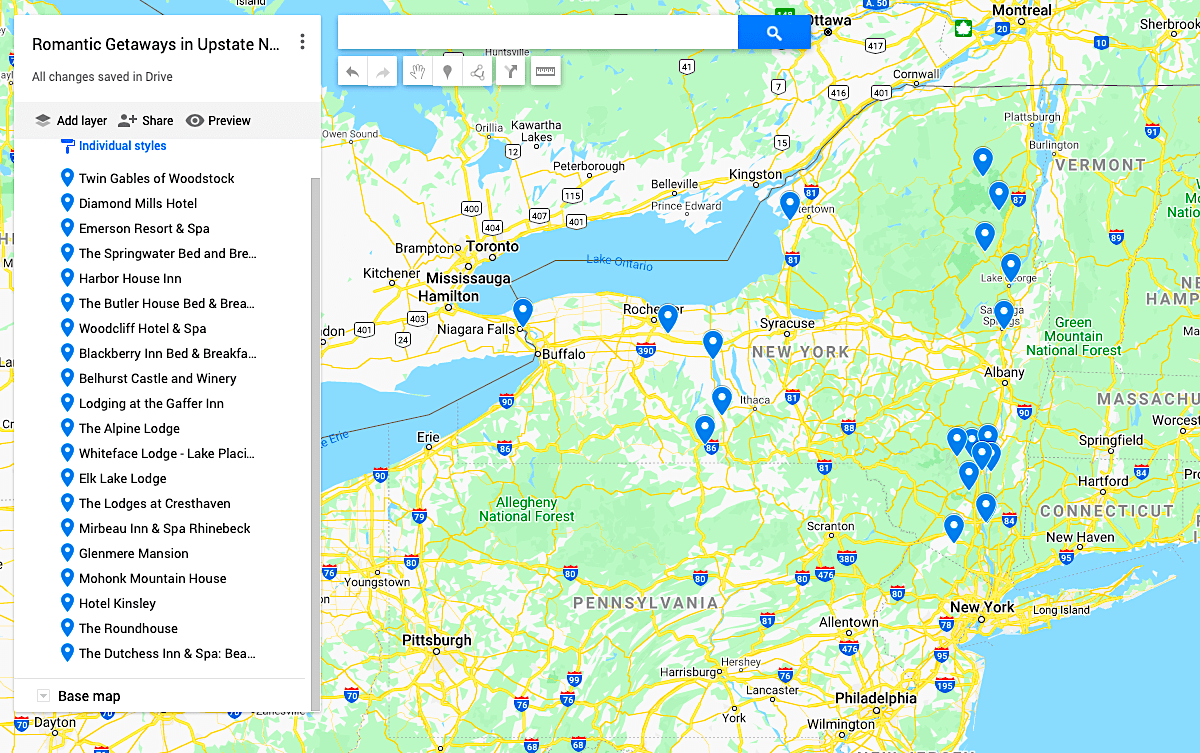Image resolution: width=1200 pixels, height=753 pixels.
Task: Click the Green Mountain National Forest label
Action: click(x=1074, y=336)
